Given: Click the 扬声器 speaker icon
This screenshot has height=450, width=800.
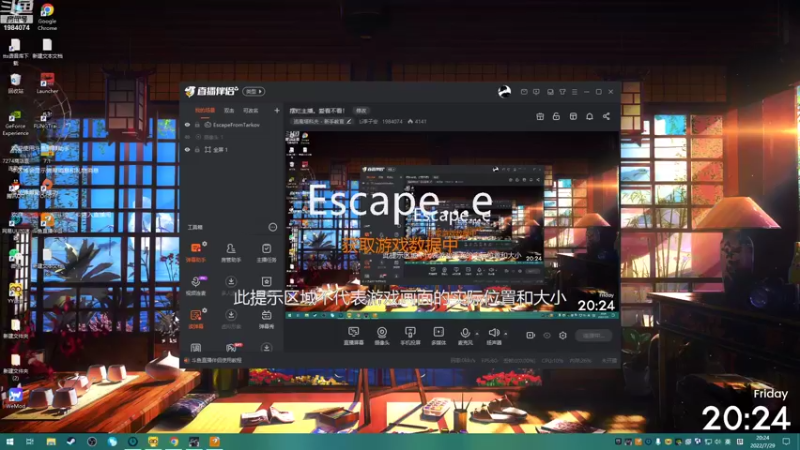Looking at the screenshot, I should [x=493, y=333].
